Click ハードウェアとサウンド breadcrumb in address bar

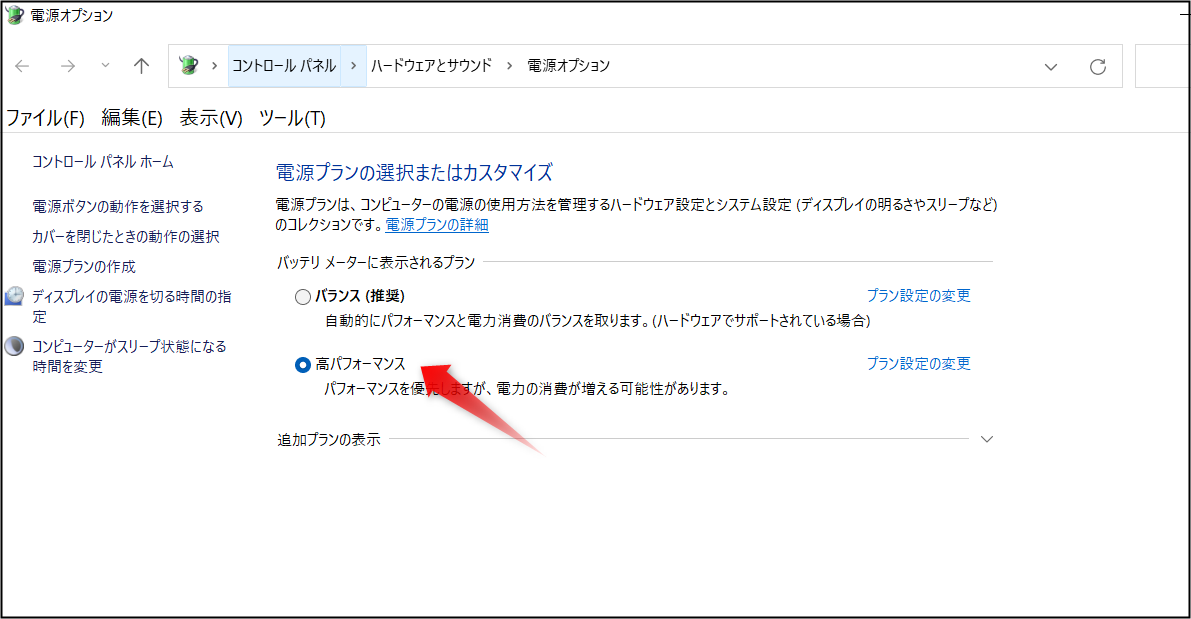point(432,65)
